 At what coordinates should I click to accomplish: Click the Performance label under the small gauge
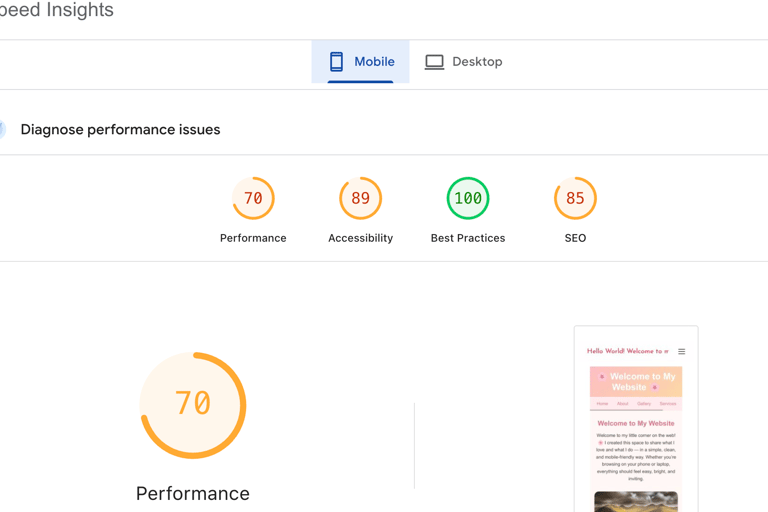click(x=253, y=238)
